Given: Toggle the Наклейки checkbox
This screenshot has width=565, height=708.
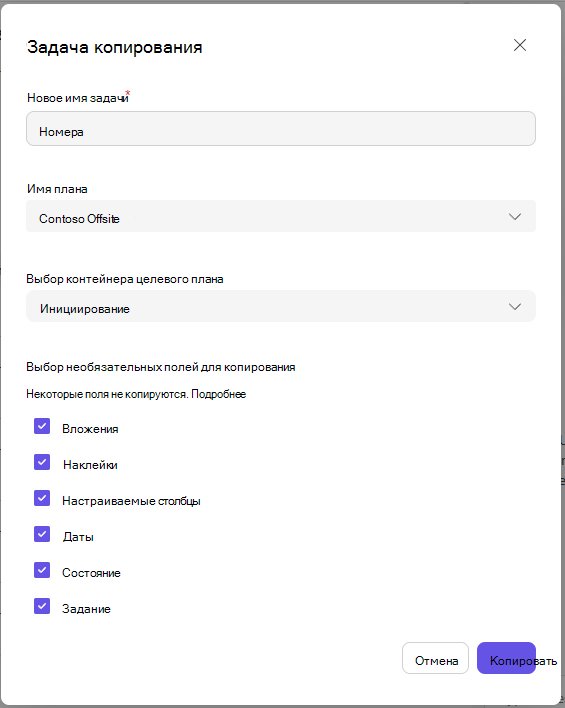Looking at the screenshot, I should pyautogui.click(x=42, y=462).
